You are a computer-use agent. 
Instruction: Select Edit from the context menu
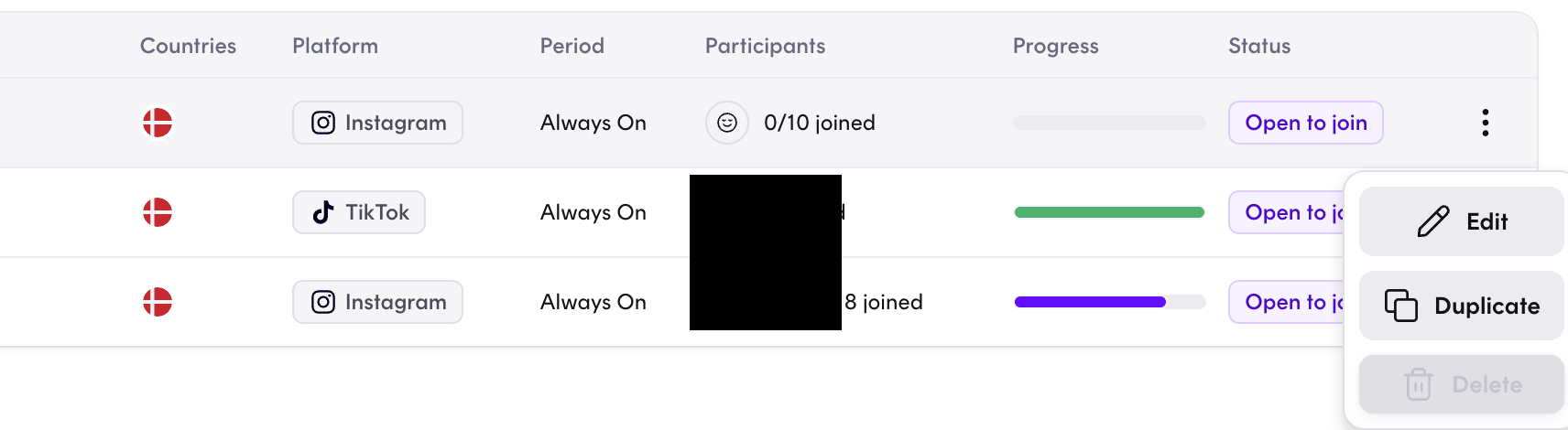click(1462, 221)
